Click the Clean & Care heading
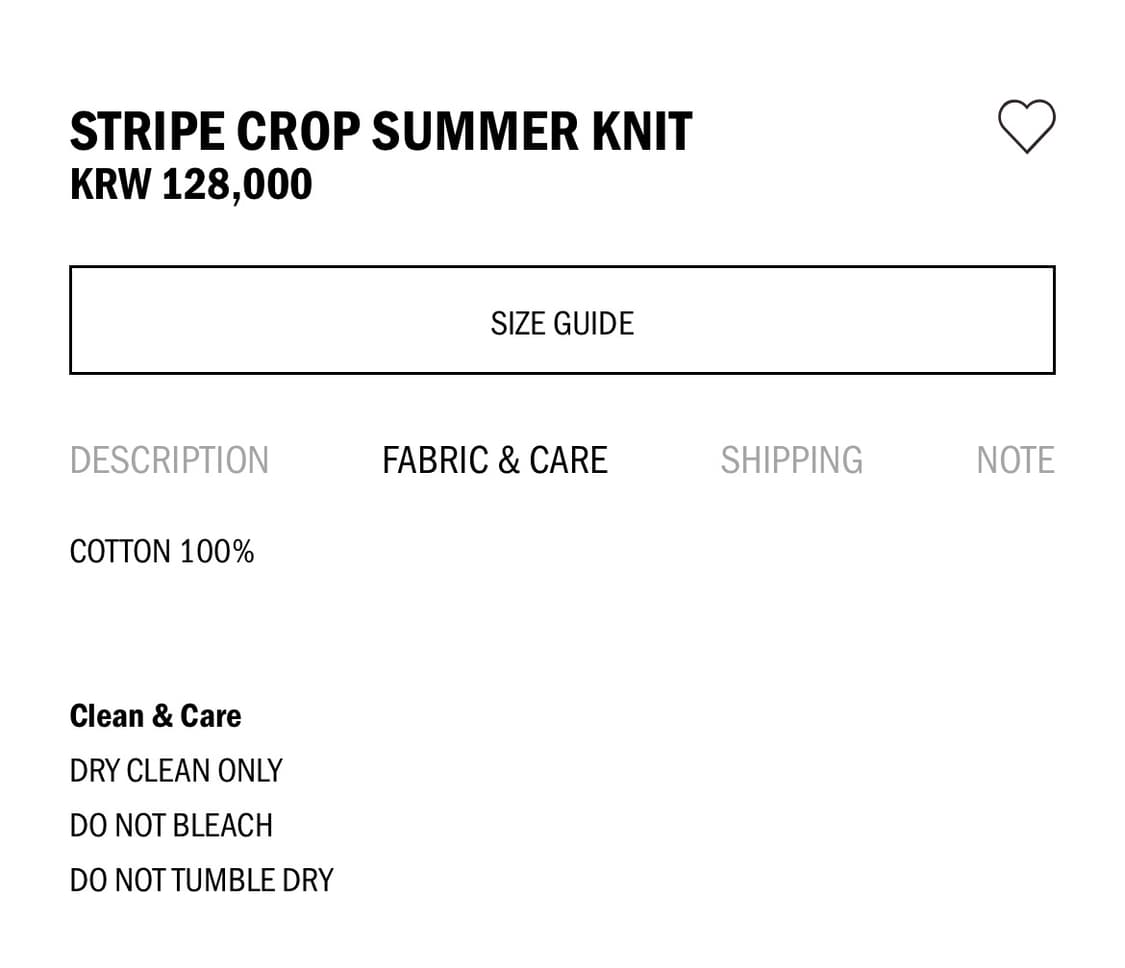Image resolution: width=1125 pixels, height=968 pixels. tap(155, 716)
